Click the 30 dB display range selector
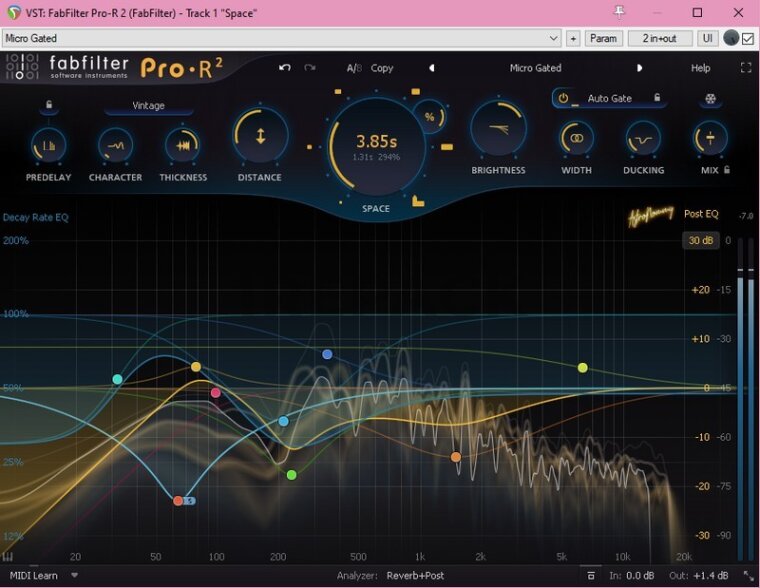760x588 pixels. [x=700, y=240]
